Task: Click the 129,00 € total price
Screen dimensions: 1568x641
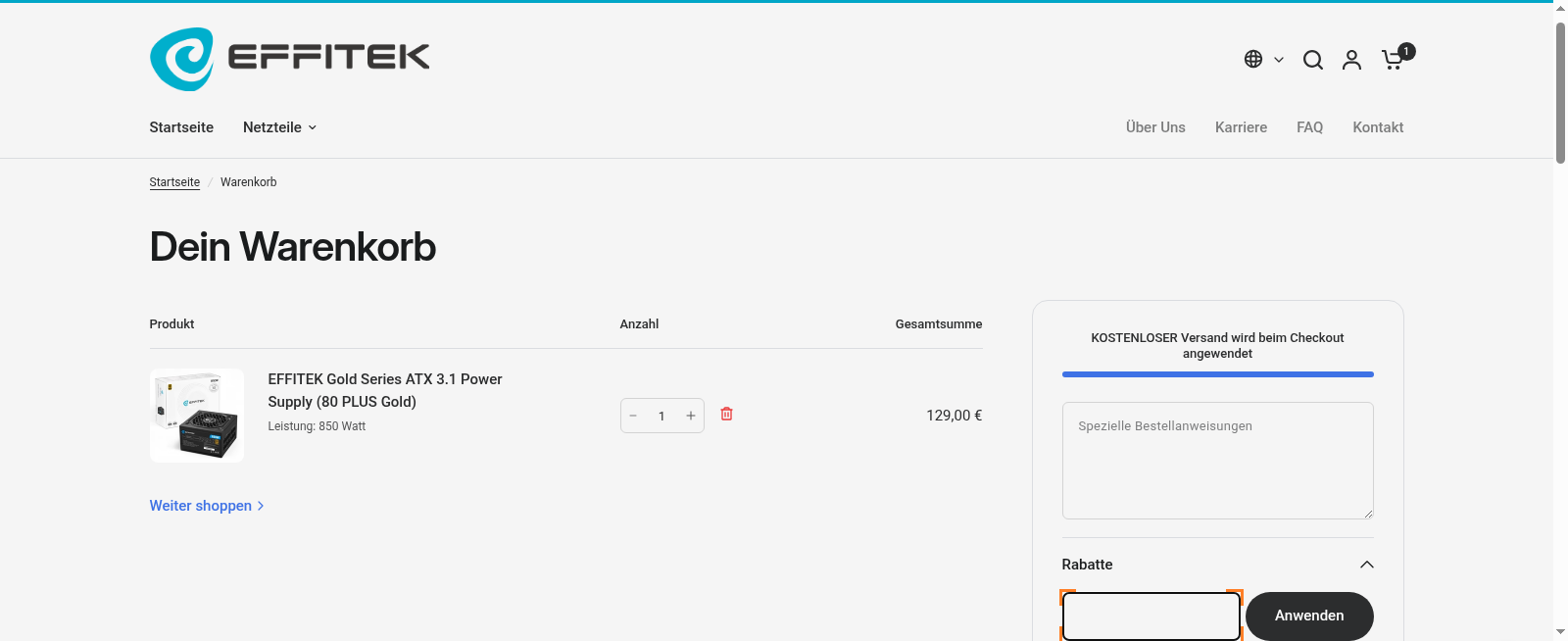Action: (x=954, y=416)
